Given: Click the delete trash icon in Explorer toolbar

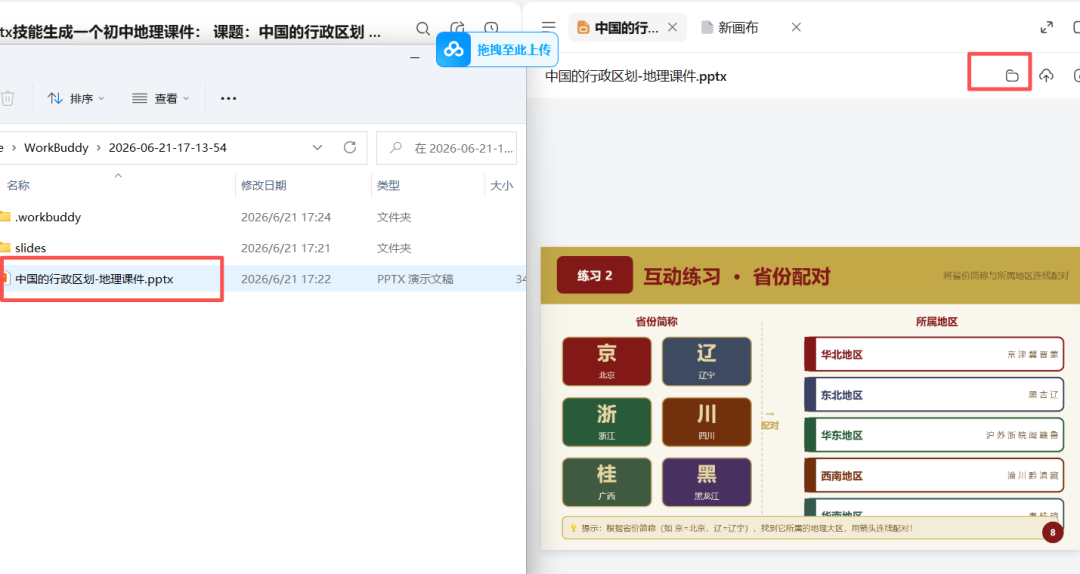Looking at the screenshot, I should coord(8,99).
